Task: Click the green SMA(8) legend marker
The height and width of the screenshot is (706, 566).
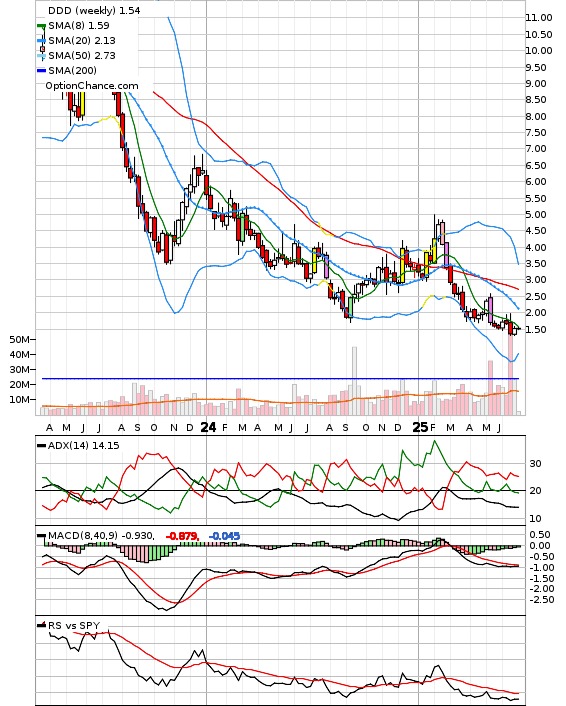Action: (x=41, y=26)
